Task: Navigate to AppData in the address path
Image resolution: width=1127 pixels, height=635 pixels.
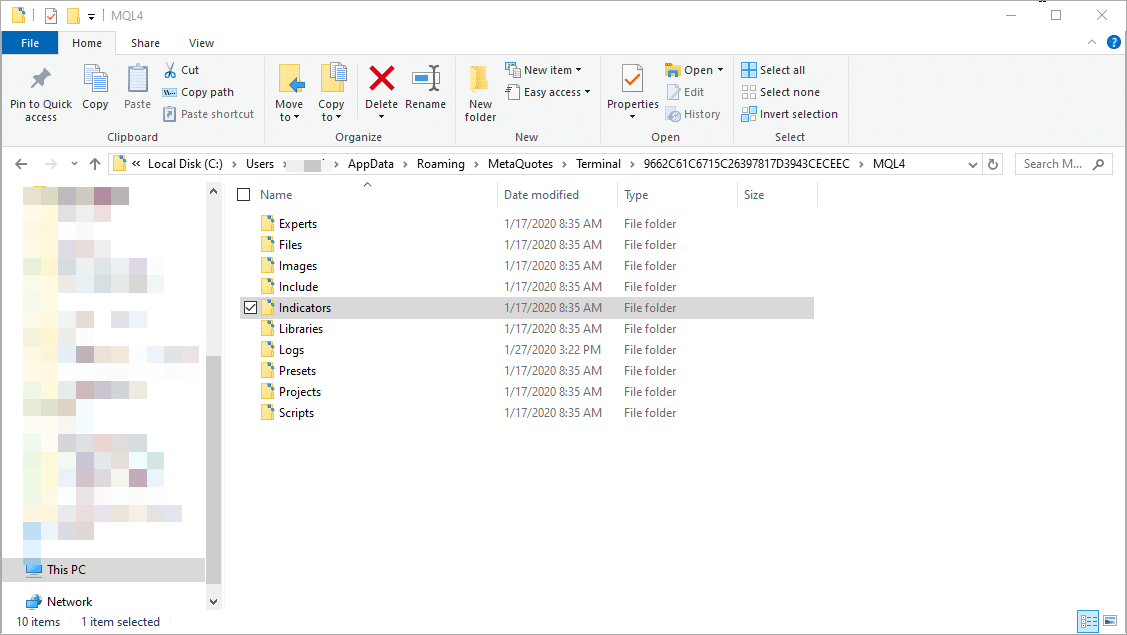Action: pos(371,164)
